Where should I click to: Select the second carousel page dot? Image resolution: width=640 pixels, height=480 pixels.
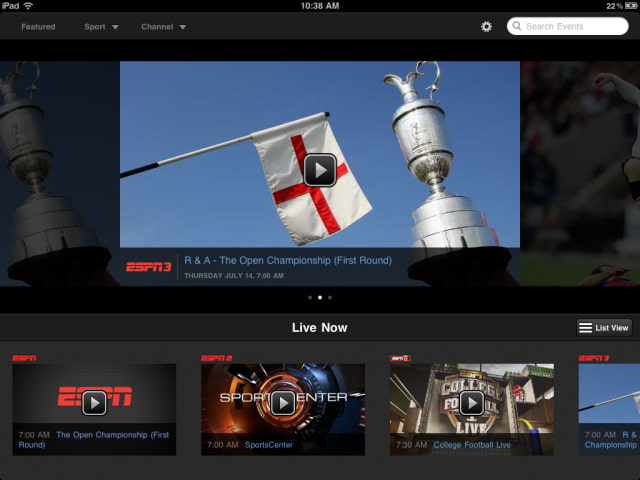click(x=320, y=298)
